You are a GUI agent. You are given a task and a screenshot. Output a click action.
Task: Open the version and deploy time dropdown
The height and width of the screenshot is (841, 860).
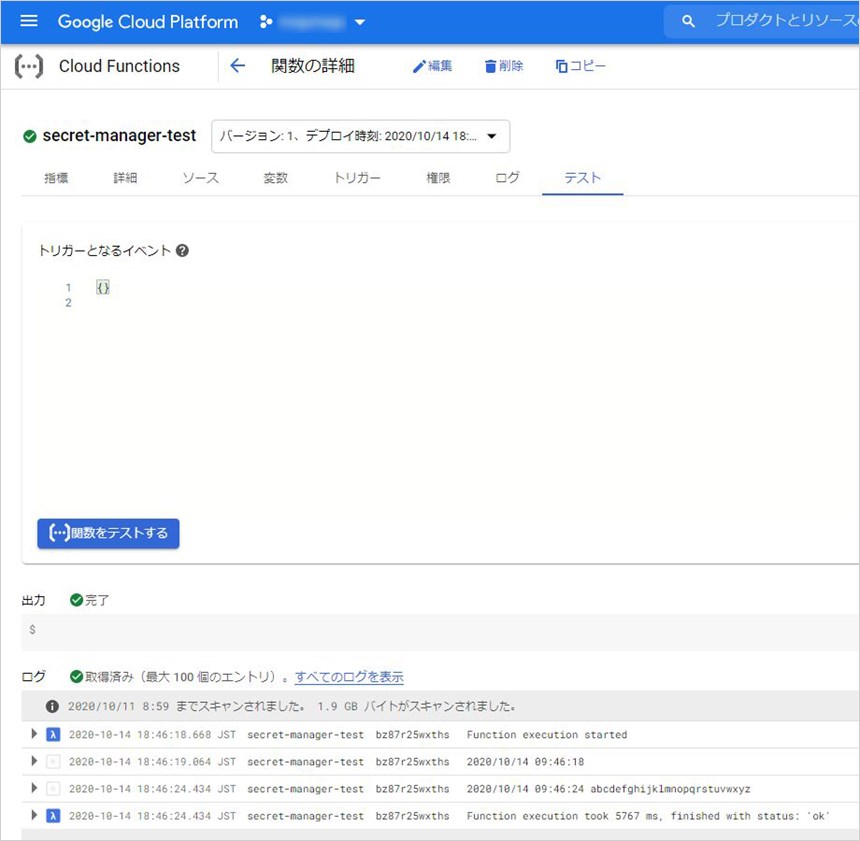[360, 136]
